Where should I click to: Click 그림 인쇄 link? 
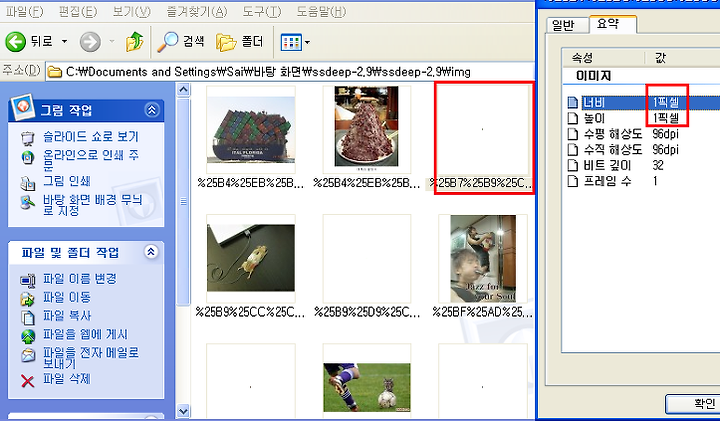pyautogui.click(x=67, y=180)
